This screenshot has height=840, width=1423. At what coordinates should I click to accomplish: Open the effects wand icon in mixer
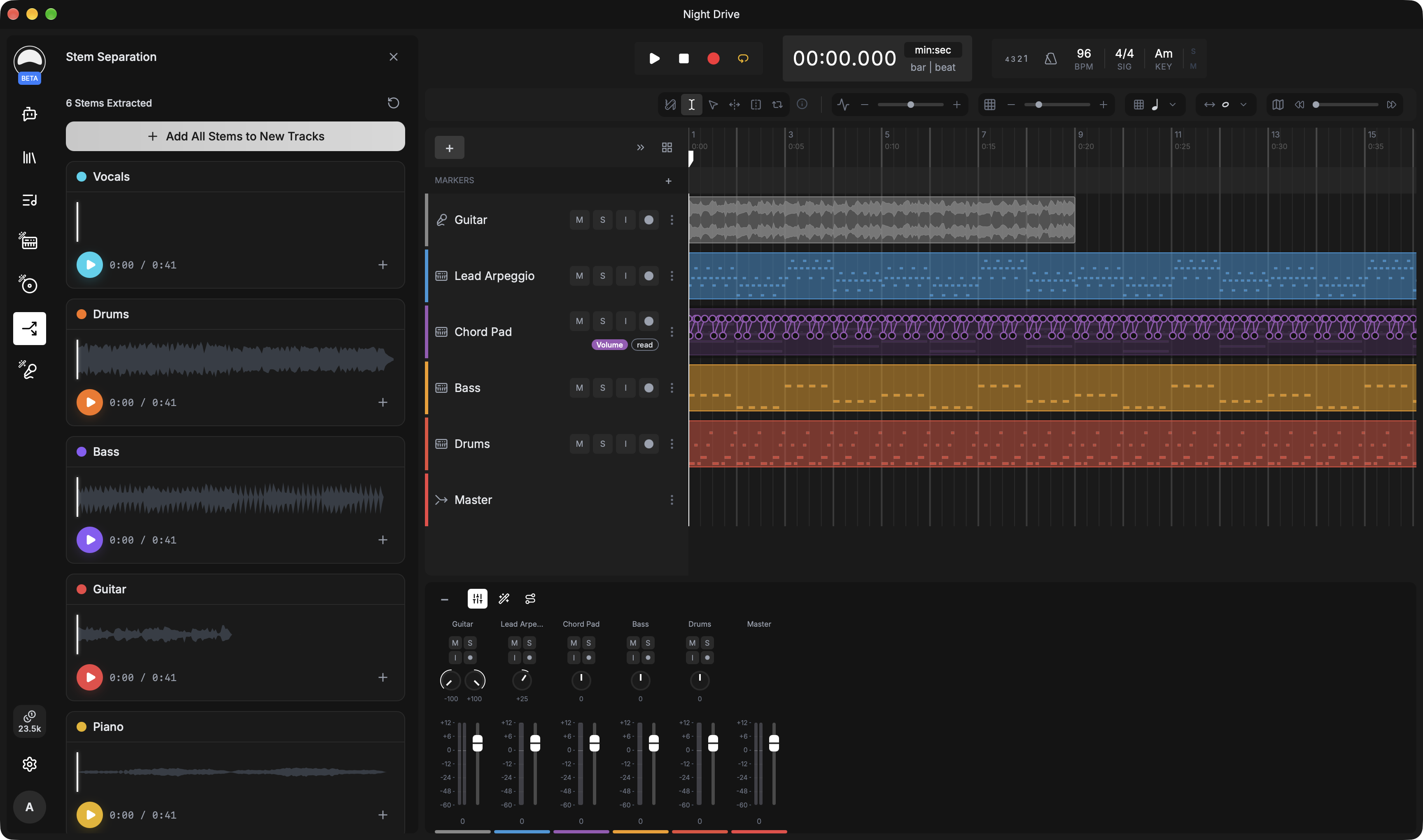[x=504, y=599]
